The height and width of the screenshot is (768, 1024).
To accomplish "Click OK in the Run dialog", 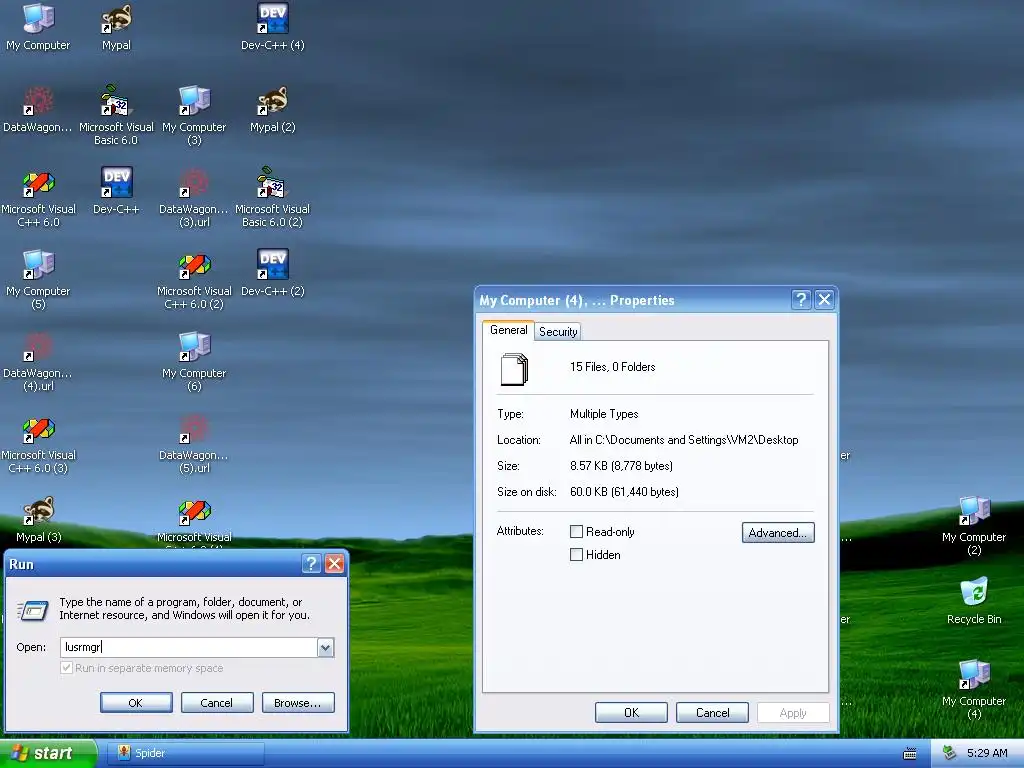I will tap(136, 703).
